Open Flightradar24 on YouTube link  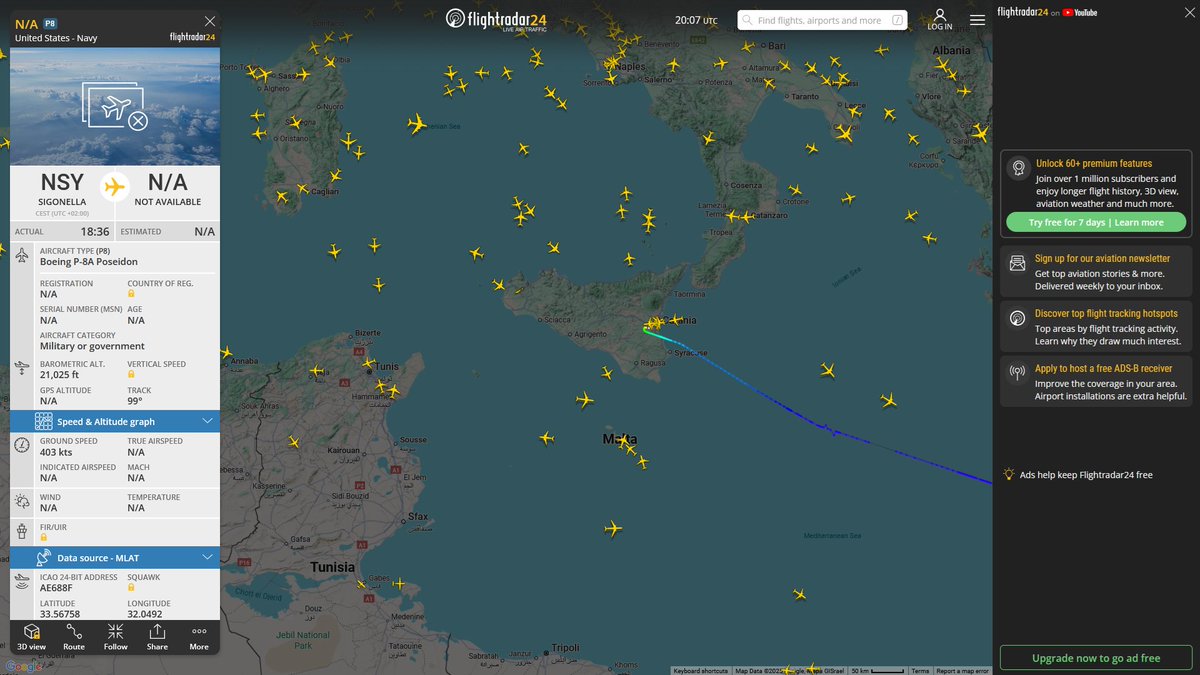[1047, 12]
